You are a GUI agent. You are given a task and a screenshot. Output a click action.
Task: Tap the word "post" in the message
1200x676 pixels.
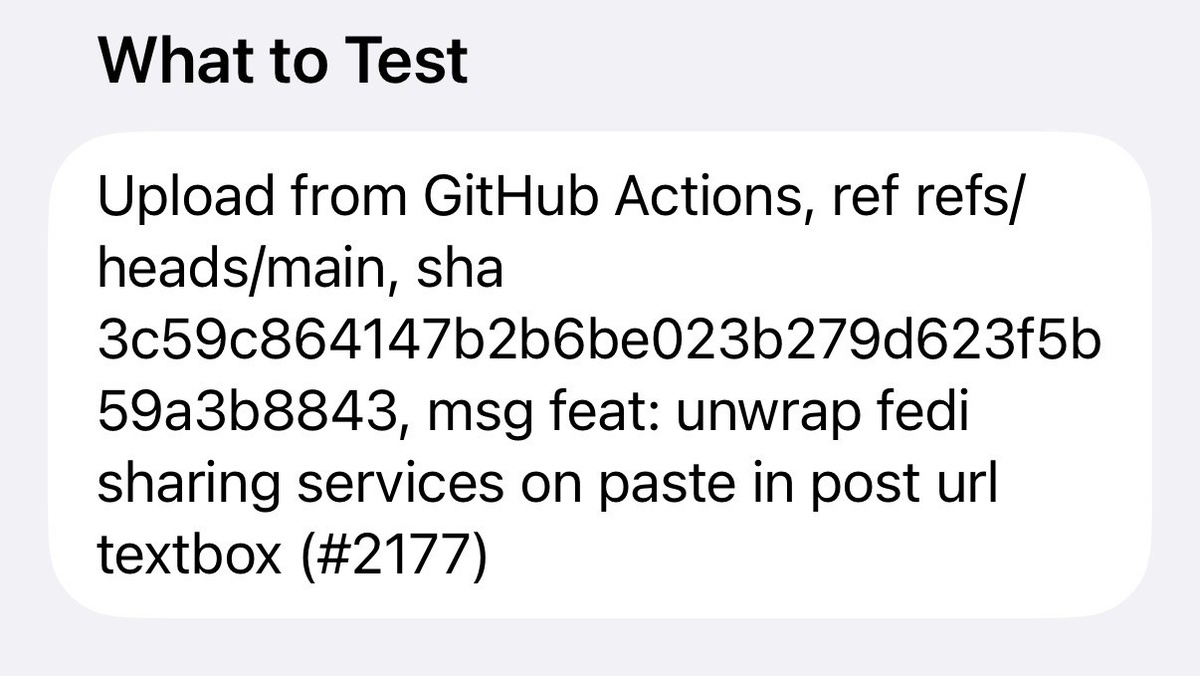pos(866,484)
